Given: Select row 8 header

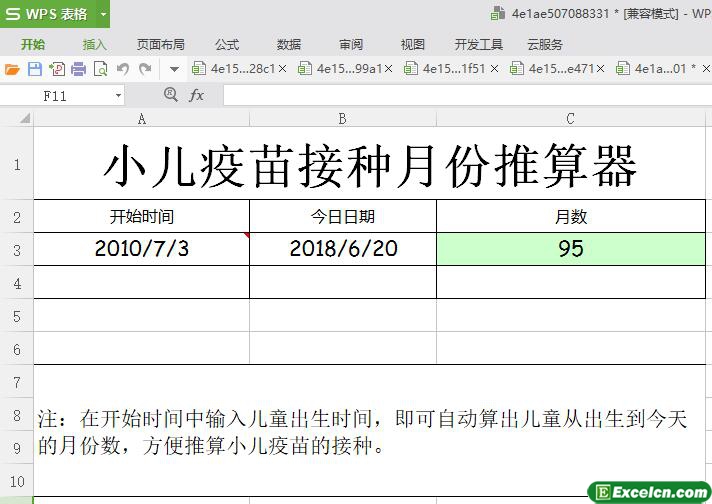Looking at the screenshot, I should coord(17,415).
